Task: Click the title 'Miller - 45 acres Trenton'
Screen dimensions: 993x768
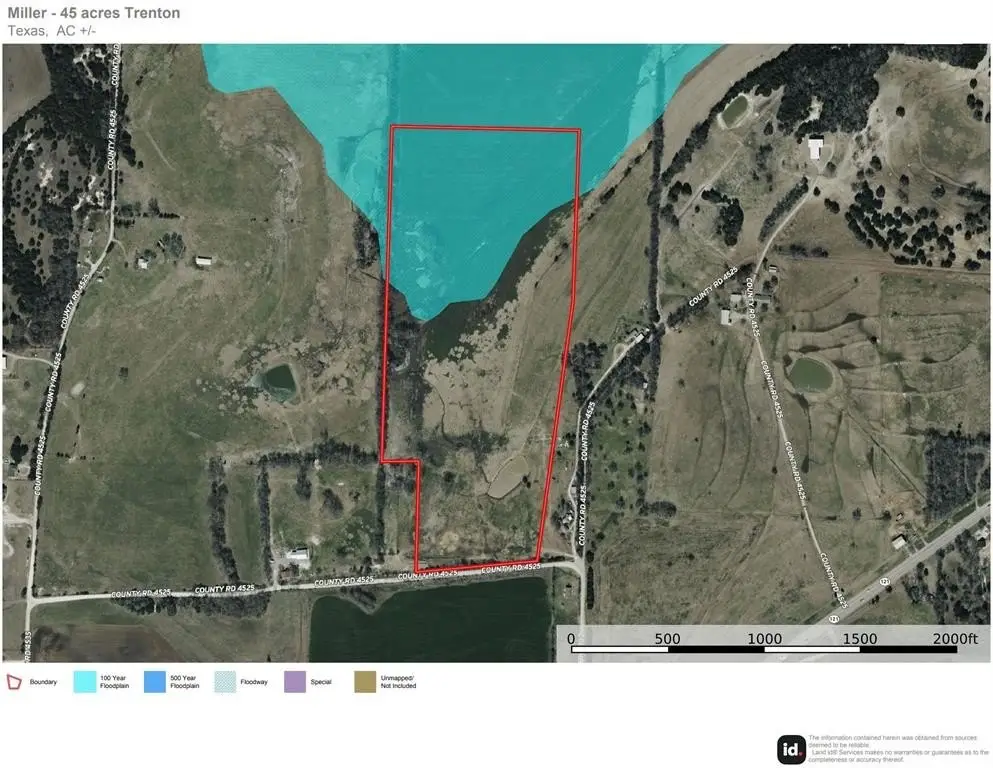Action: point(97,12)
